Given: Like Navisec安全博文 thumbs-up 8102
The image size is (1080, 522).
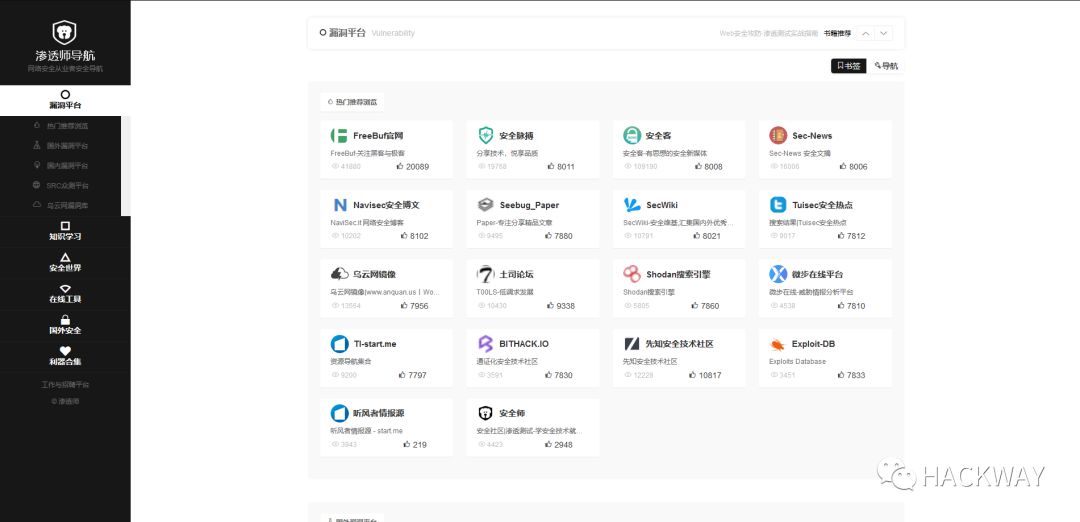Looking at the screenshot, I should tap(415, 236).
